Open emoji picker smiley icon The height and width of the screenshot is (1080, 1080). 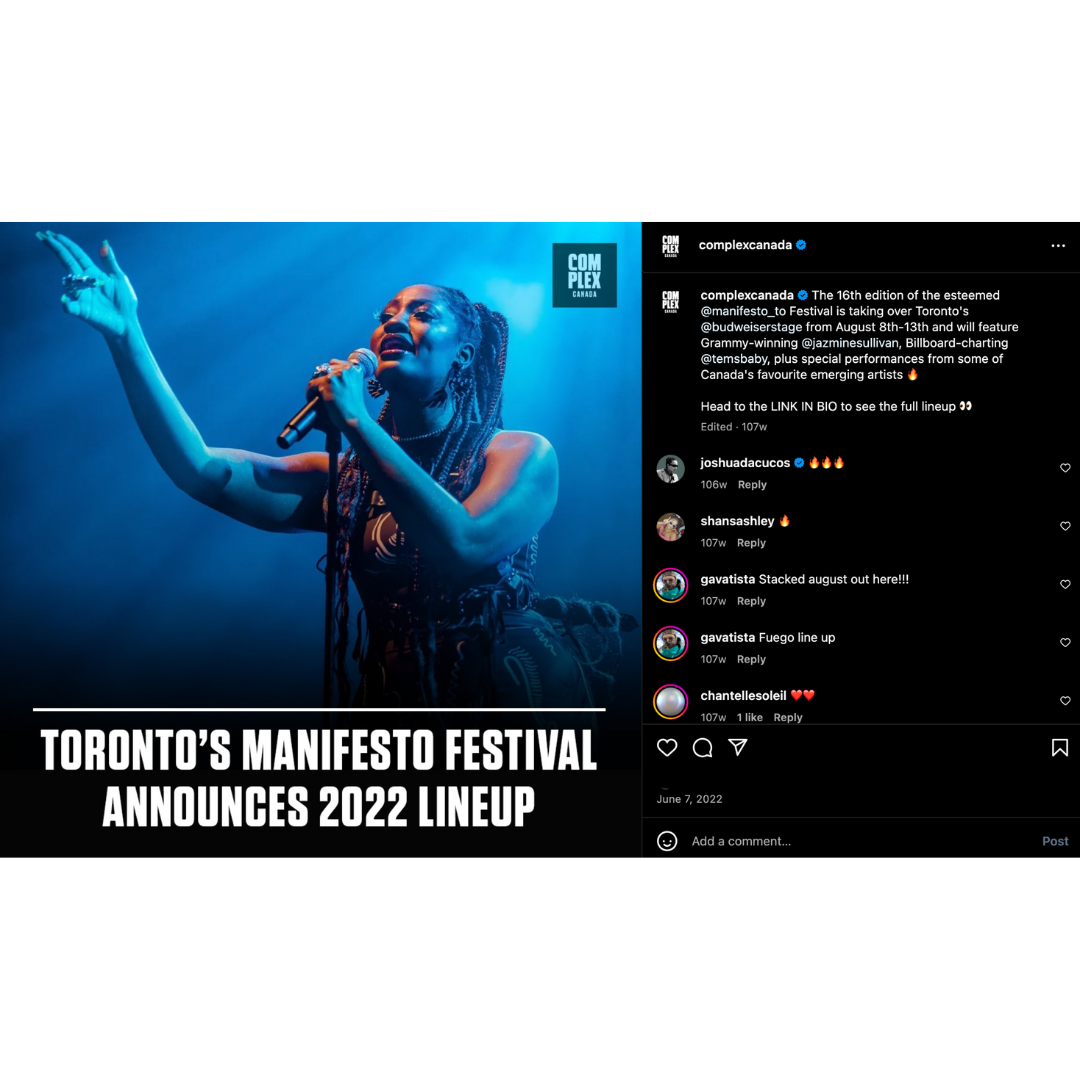[x=667, y=841]
